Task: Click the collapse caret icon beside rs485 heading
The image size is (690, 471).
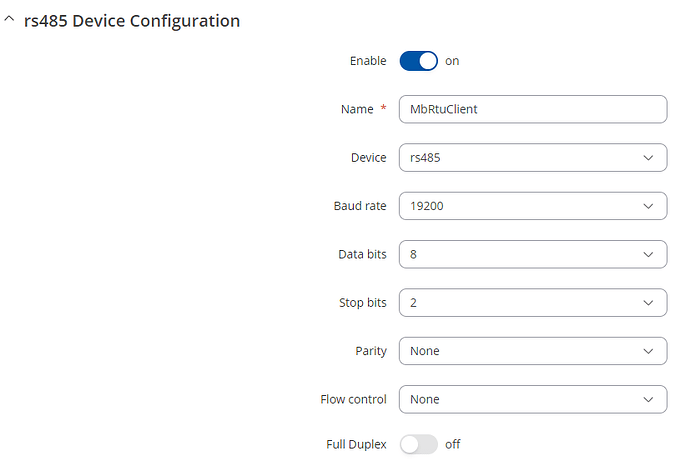Action: coord(9,19)
